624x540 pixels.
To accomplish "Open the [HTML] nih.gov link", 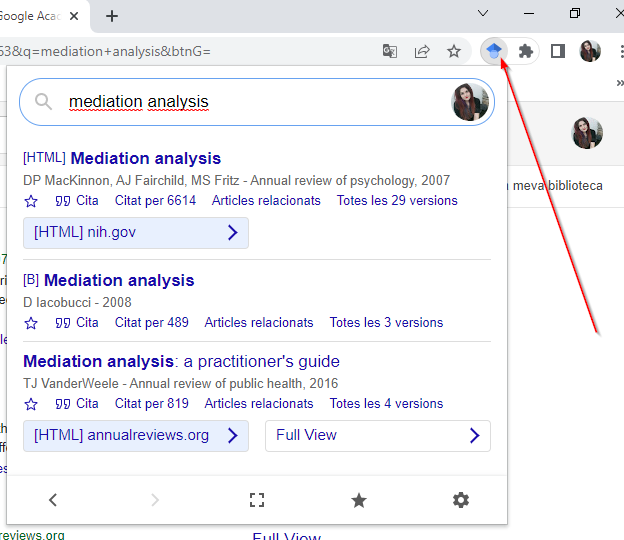I will [x=135, y=233].
